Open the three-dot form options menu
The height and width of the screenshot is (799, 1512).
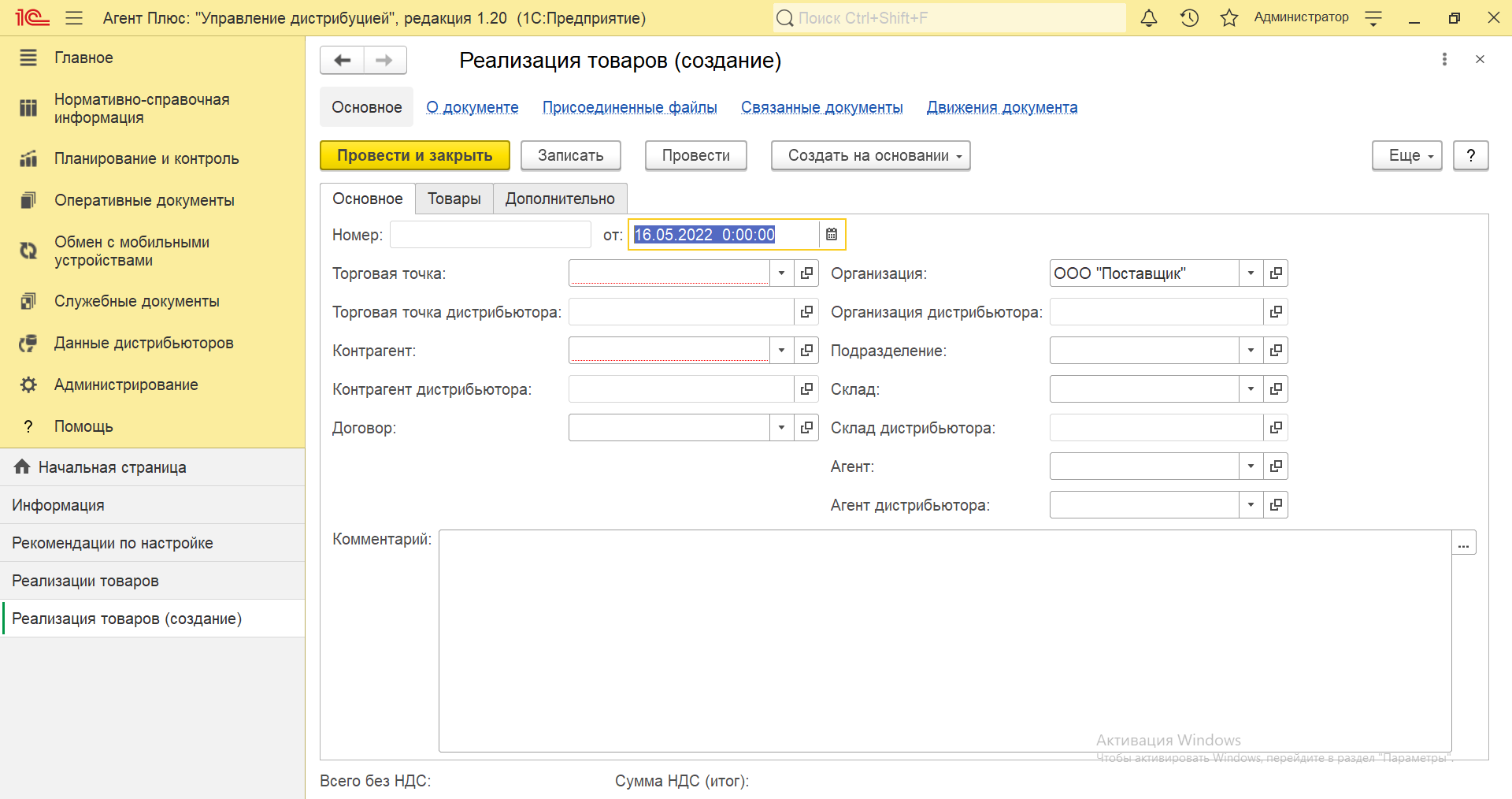point(1444,59)
